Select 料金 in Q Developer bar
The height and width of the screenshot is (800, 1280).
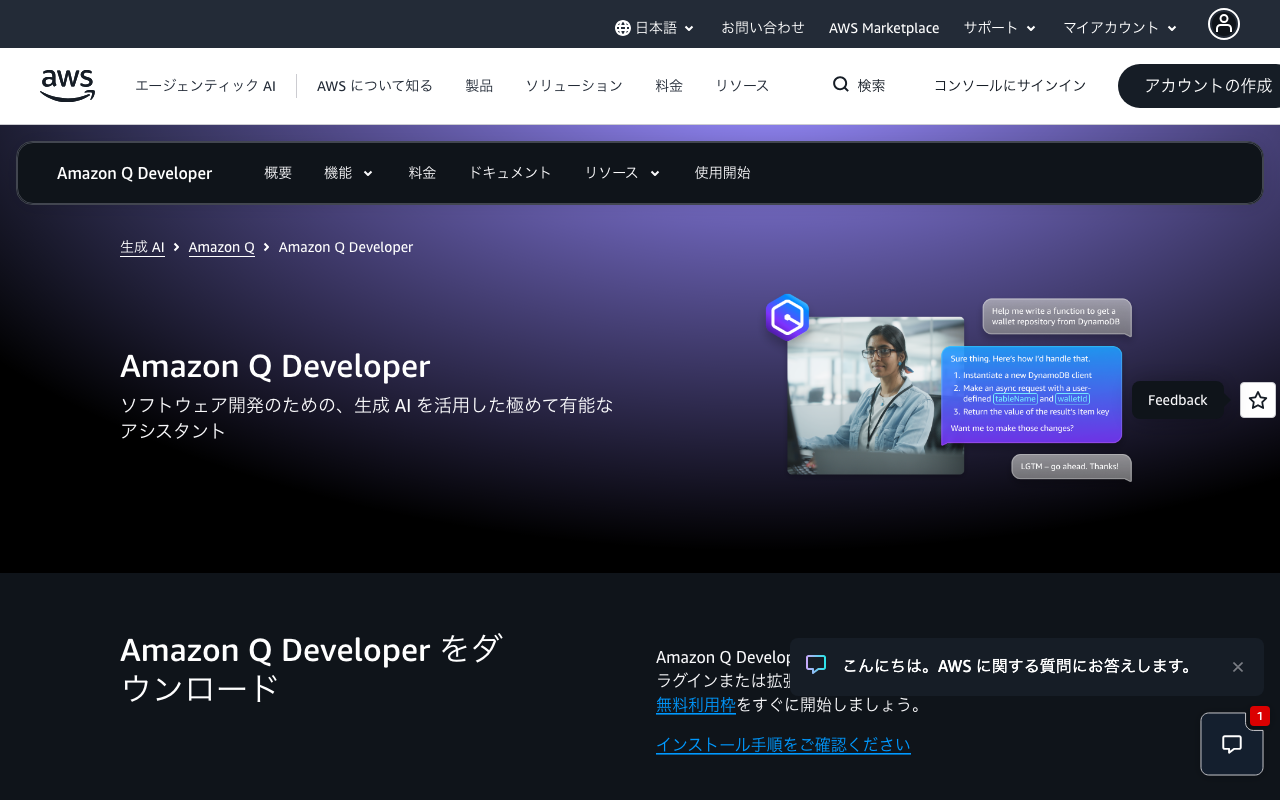click(x=422, y=173)
